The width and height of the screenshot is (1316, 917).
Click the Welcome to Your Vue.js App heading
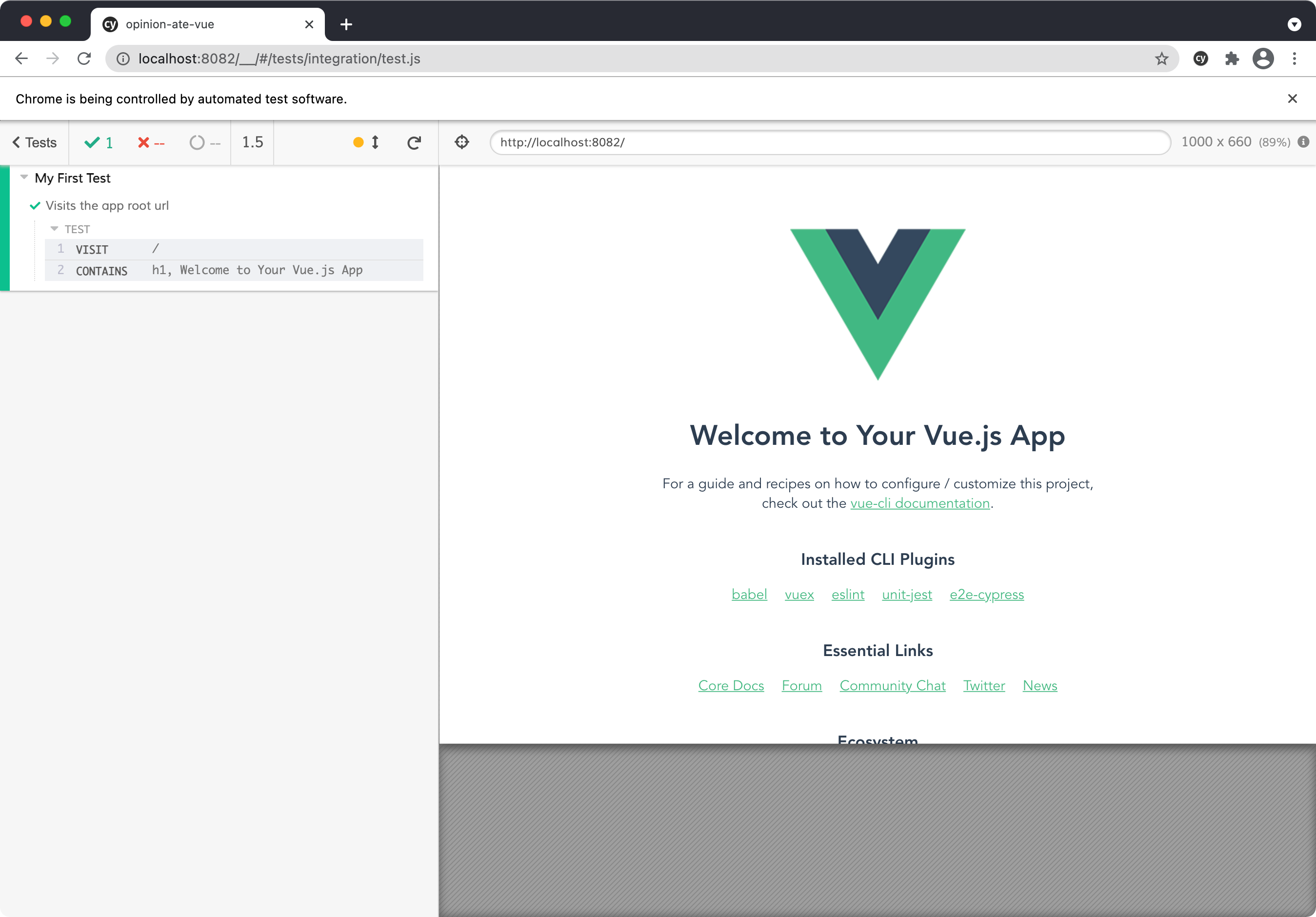point(877,436)
